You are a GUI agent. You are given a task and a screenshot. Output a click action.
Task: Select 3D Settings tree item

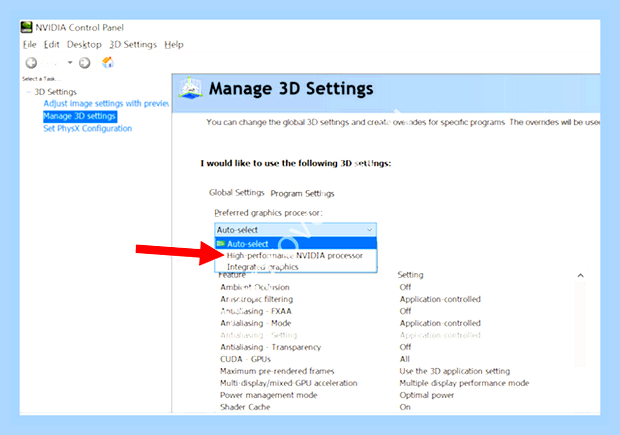[x=55, y=92]
